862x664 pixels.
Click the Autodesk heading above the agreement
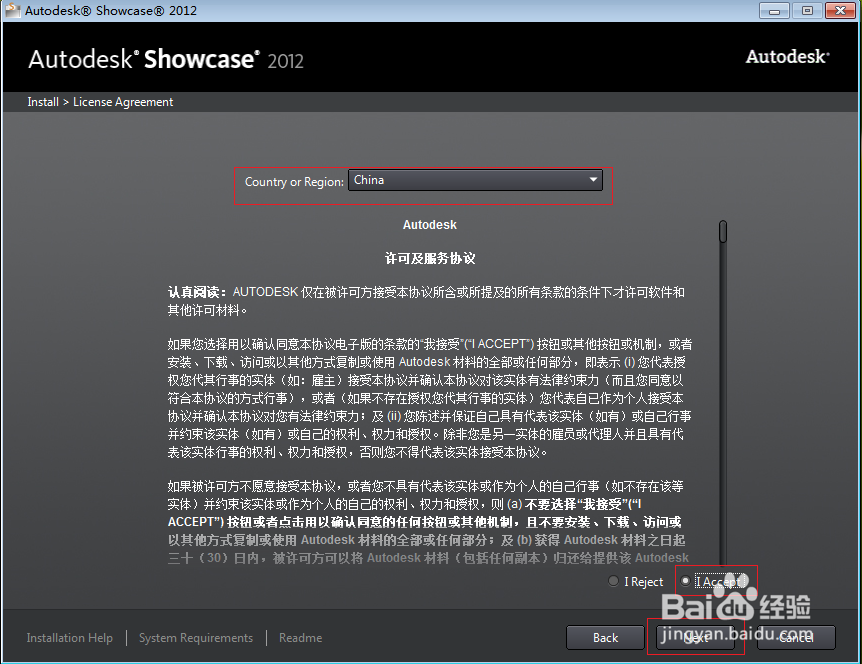[x=430, y=225]
